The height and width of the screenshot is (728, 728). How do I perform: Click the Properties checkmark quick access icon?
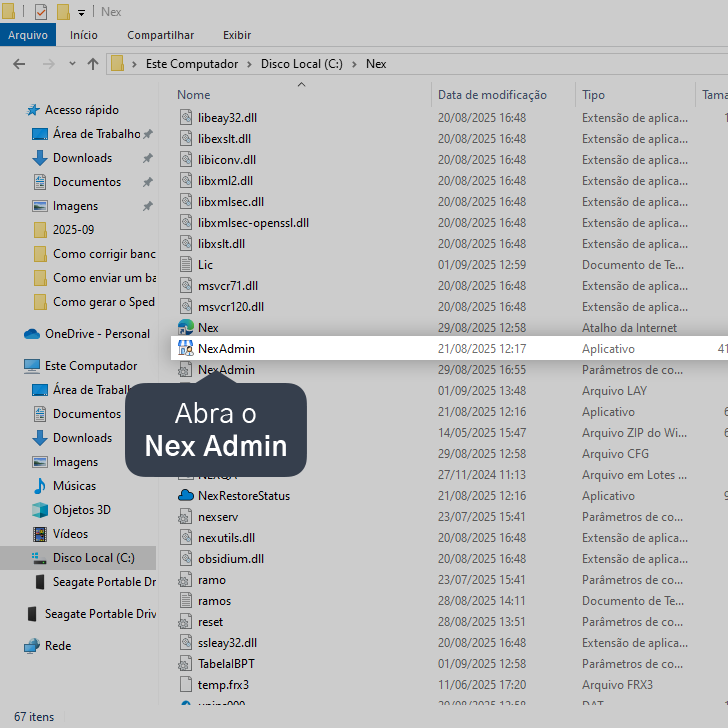41,12
